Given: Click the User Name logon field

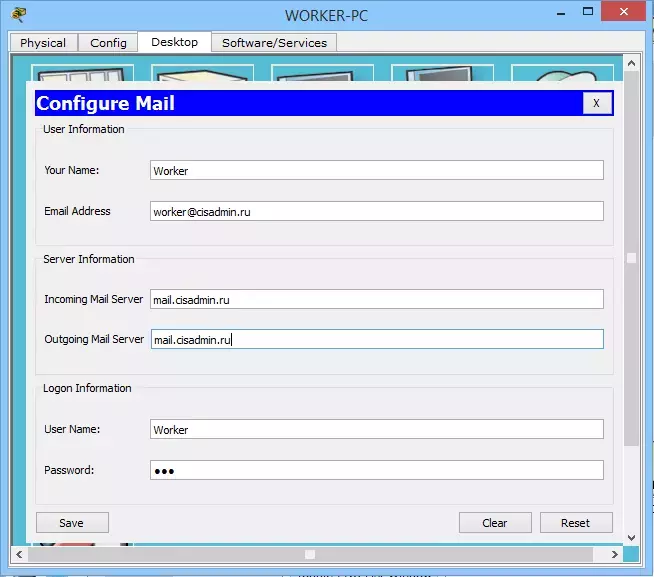Looking at the screenshot, I should click(377, 429).
